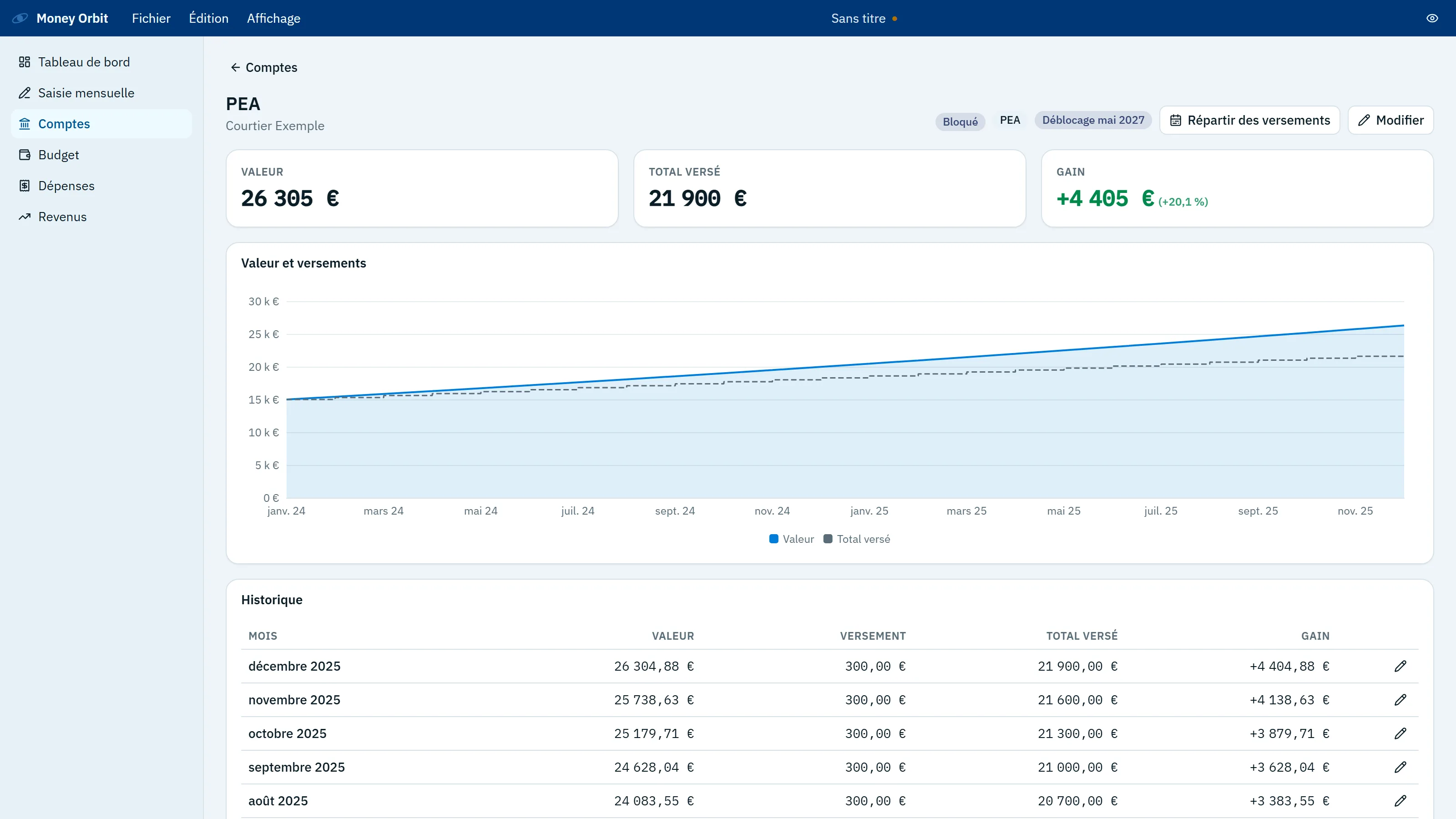Viewport: 1456px width, 819px height.
Task: Click the Money Orbit logo icon
Action: (x=20, y=18)
